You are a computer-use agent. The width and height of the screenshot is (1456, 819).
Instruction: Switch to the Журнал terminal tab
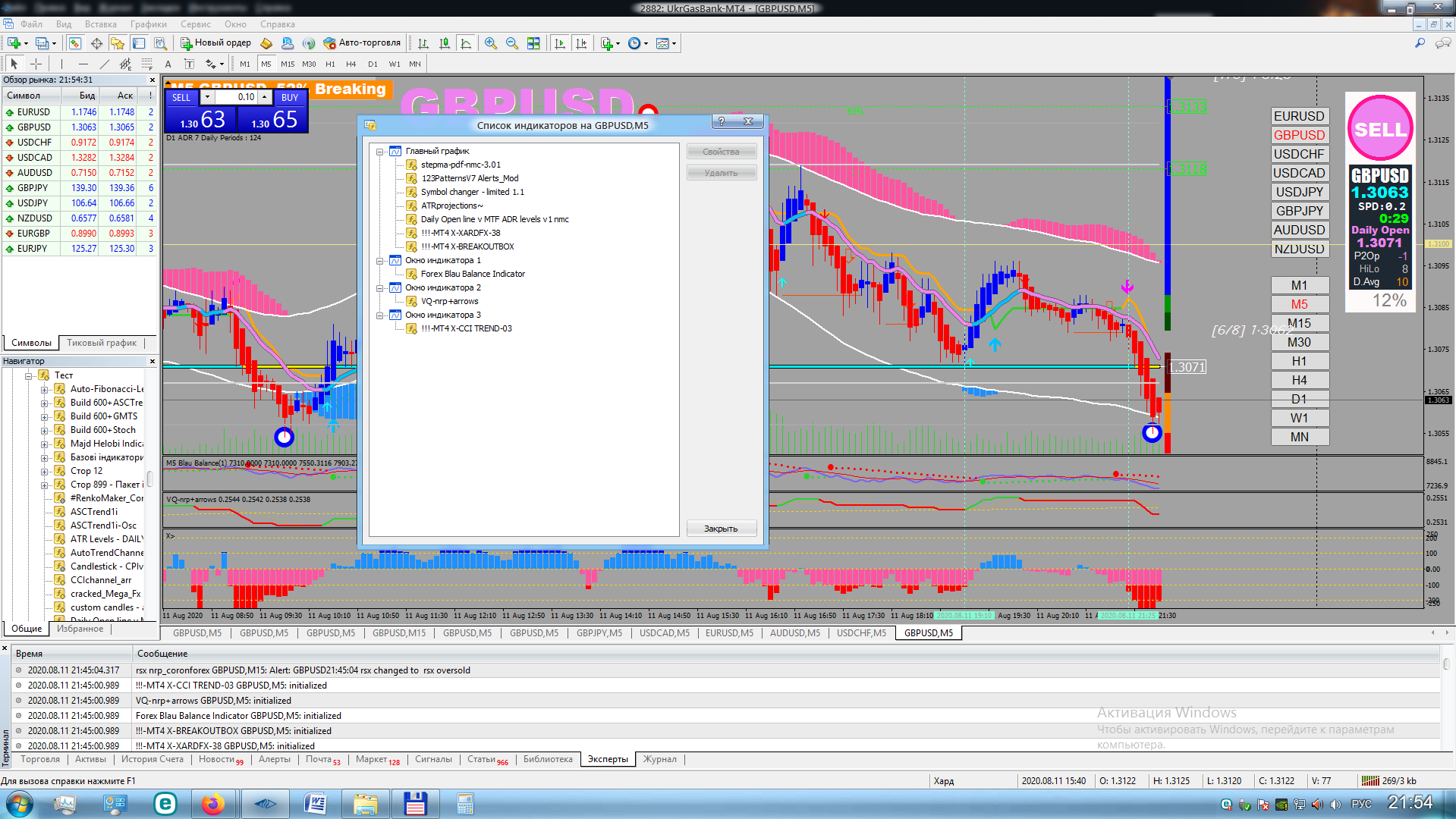(659, 759)
